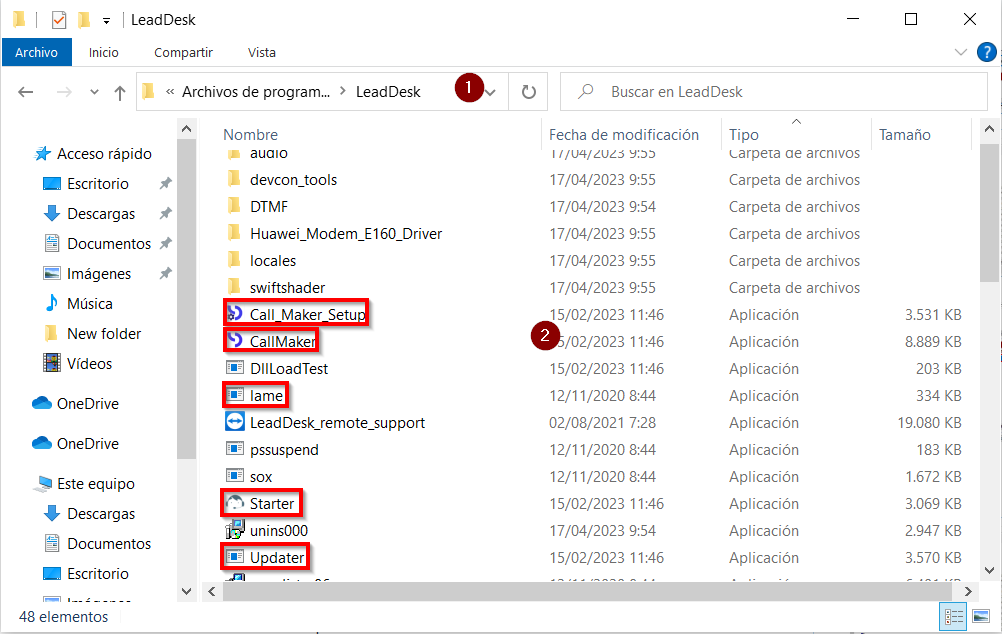Select the Updater application icon

tap(235, 557)
